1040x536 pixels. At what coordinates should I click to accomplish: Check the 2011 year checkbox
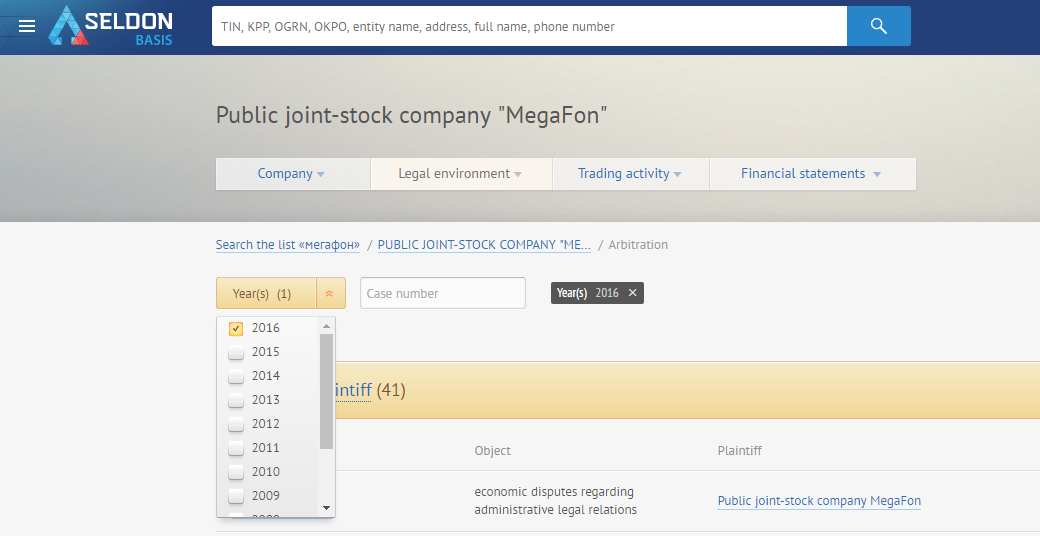tap(236, 448)
